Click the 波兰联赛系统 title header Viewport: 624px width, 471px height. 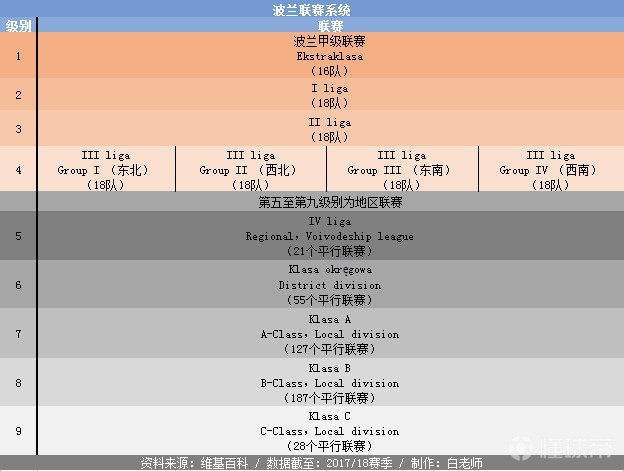311,9
